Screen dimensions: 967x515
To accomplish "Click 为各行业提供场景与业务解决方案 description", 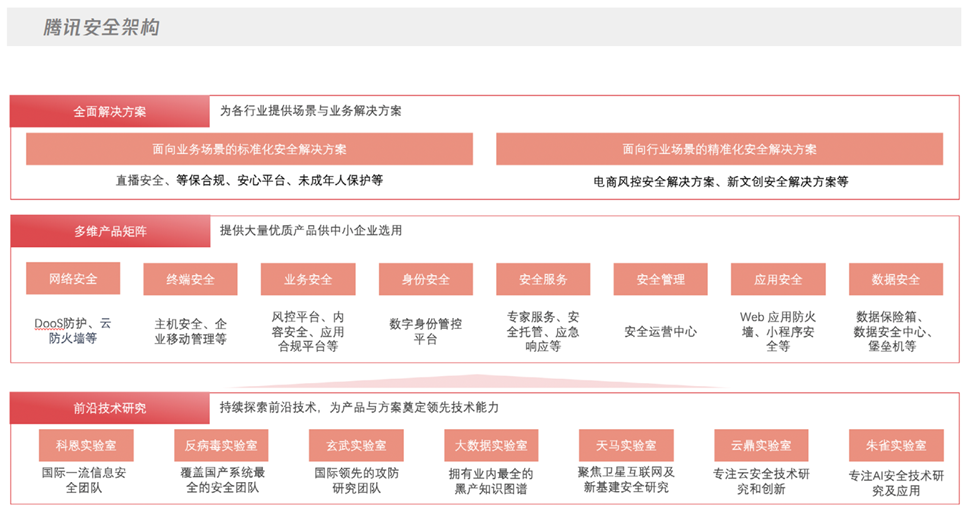I will [x=311, y=111].
